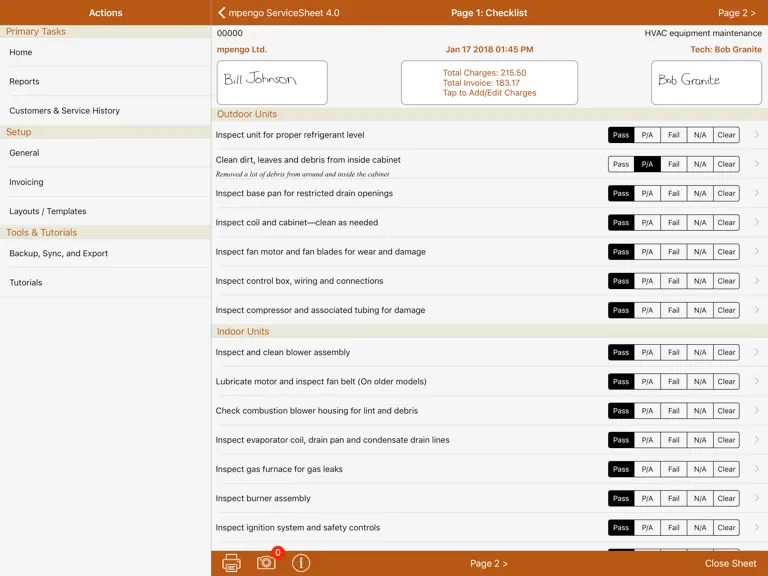The height and width of the screenshot is (576, 768).
Task: Tap the printer icon in bottom toolbar
Action: pyautogui.click(x=231, y=563)
